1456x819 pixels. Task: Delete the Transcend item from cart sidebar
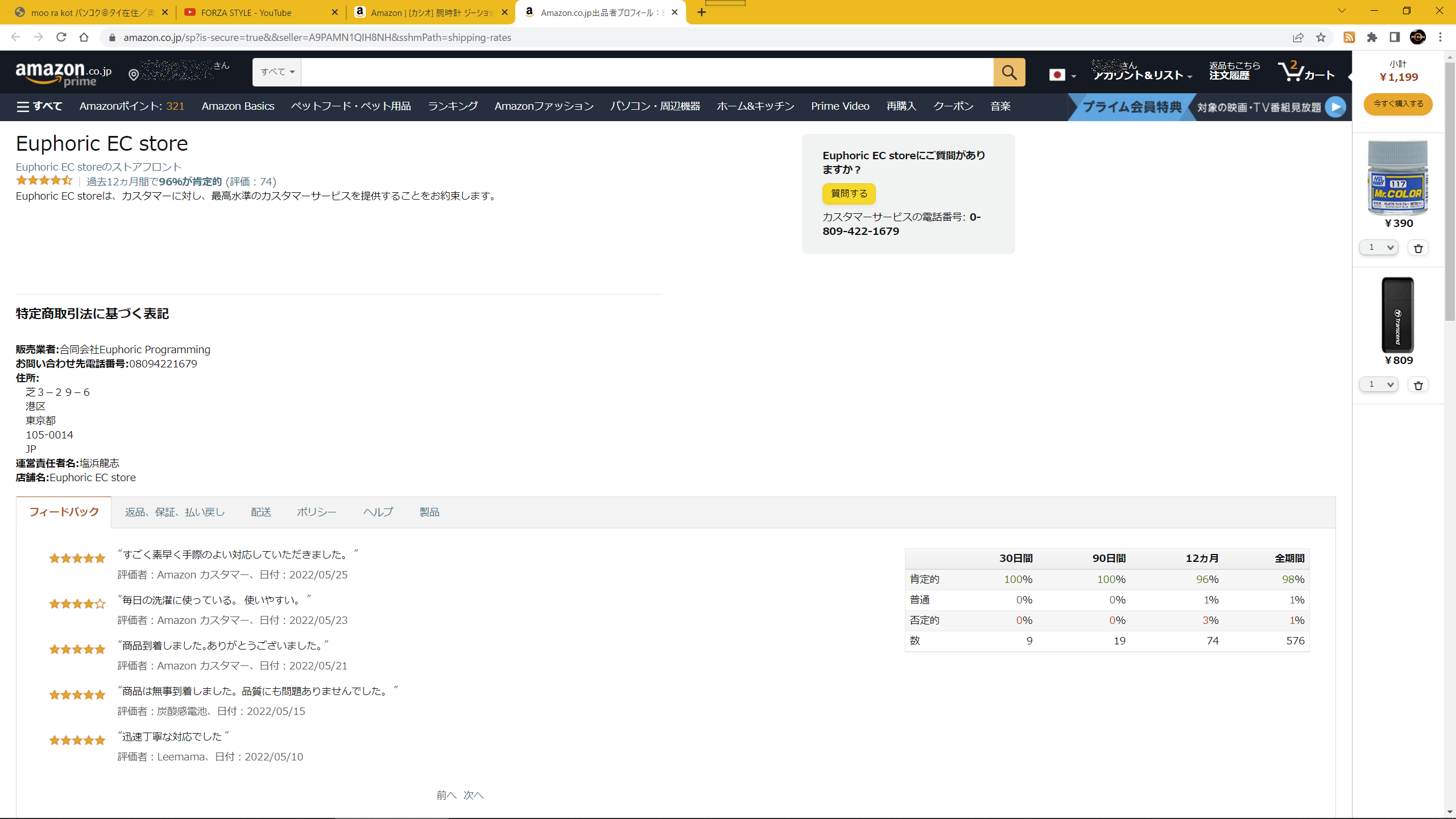tap(1418, 385)
